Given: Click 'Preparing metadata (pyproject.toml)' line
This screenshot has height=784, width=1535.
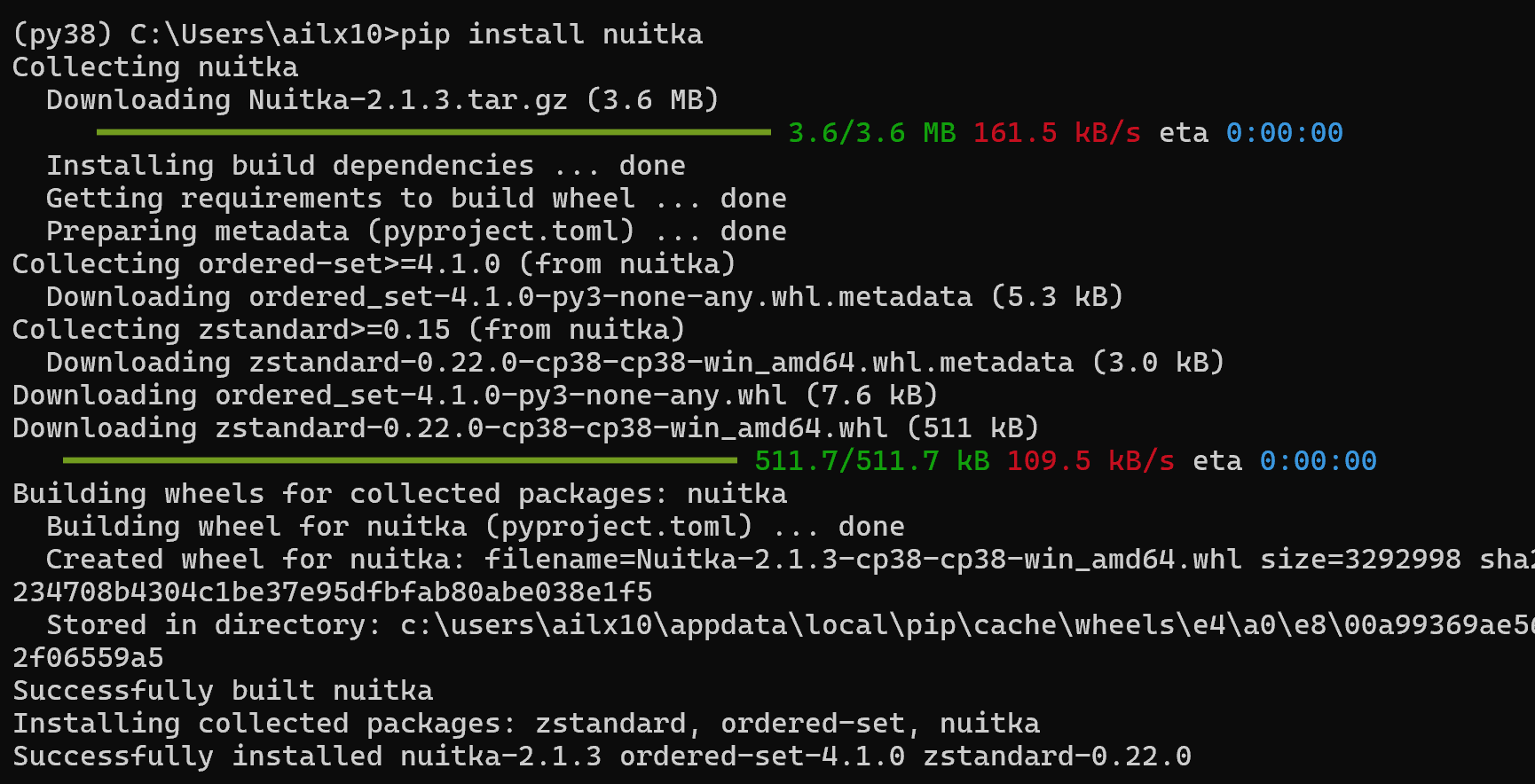Looking at the screenshot, I should [x=416, y=231].
